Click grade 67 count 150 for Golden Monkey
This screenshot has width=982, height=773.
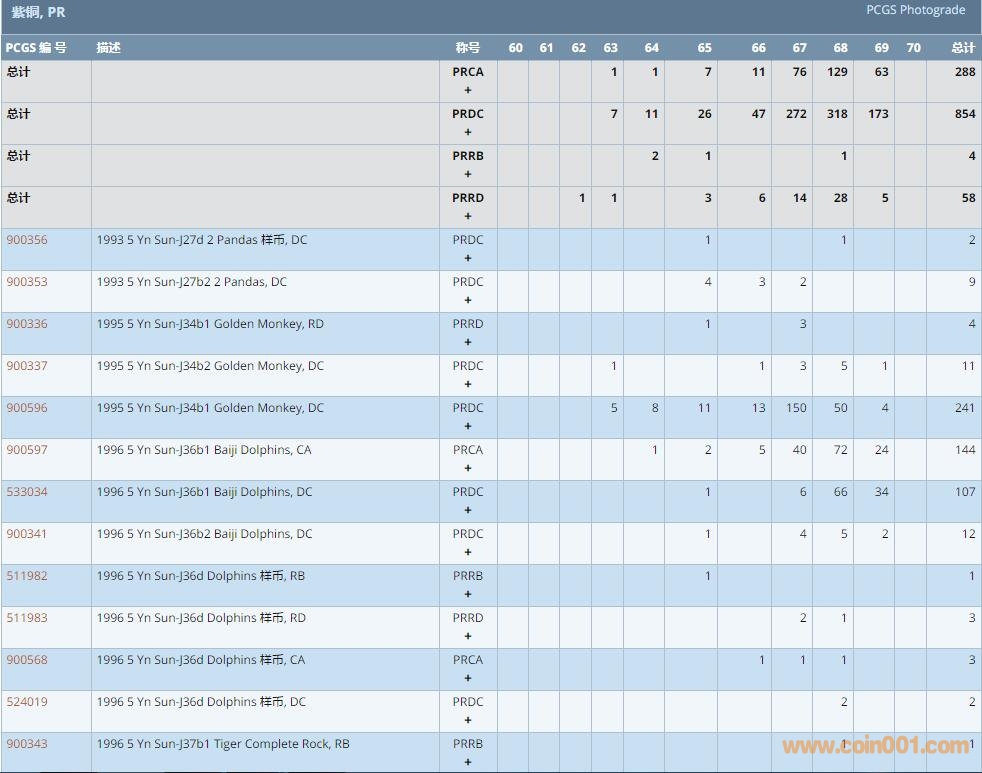coord(796,408)
